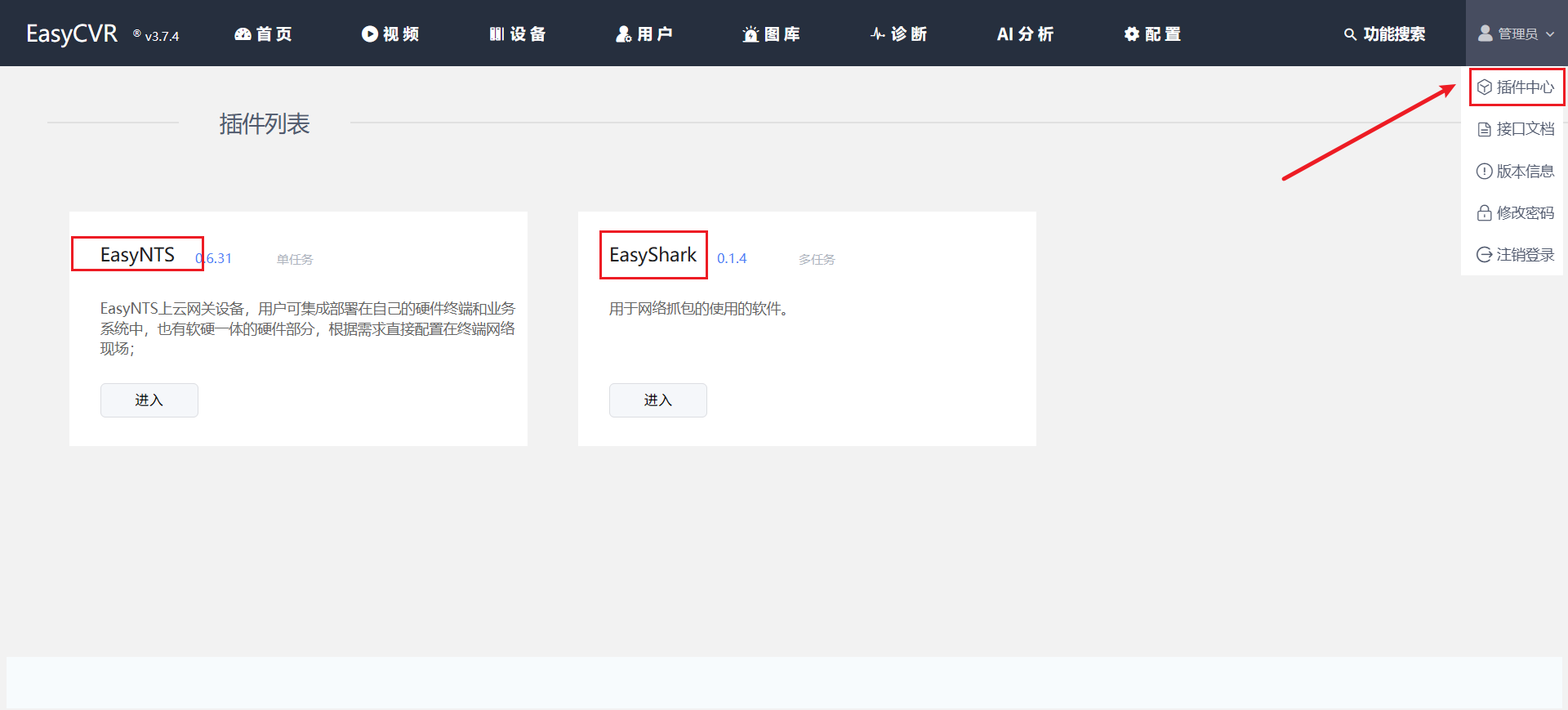This screenshot has width=1568, height=710.
Task: Select 版本信息 in the dropdown menu
Action: pyautogui.click(x=1517, y=172)
